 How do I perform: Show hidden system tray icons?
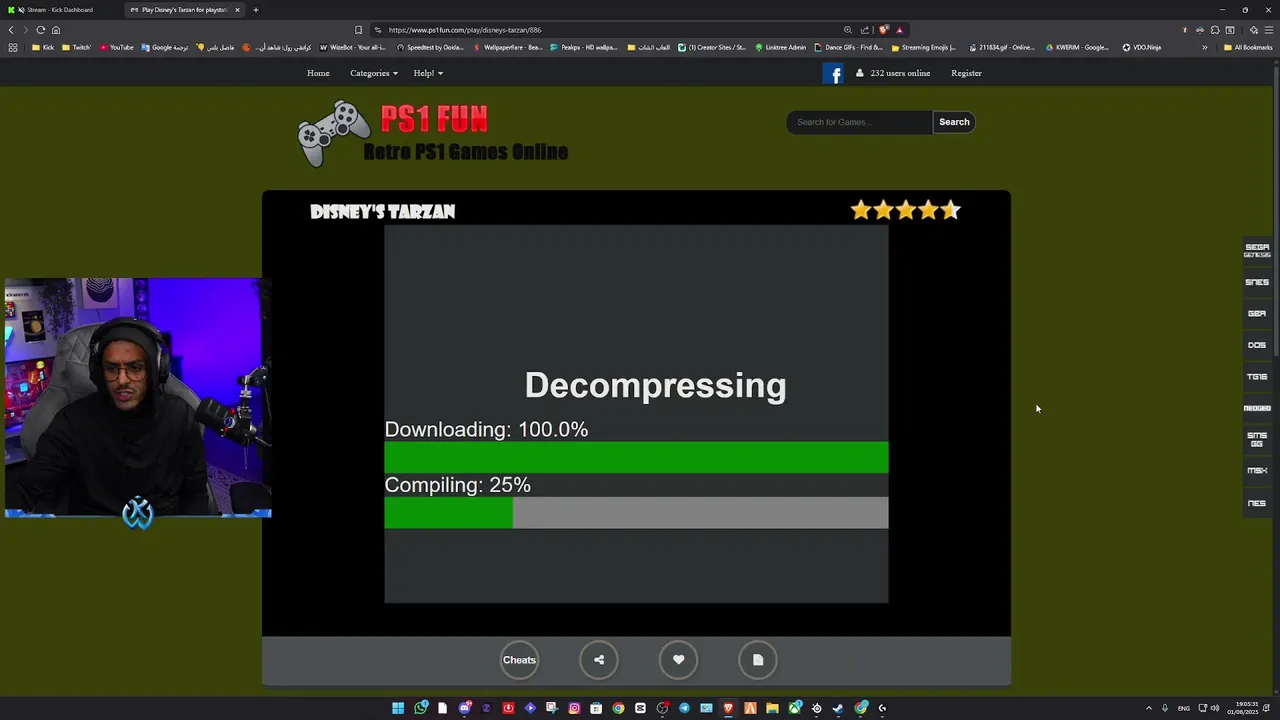pyautogui.click(x=1148, y=708)
